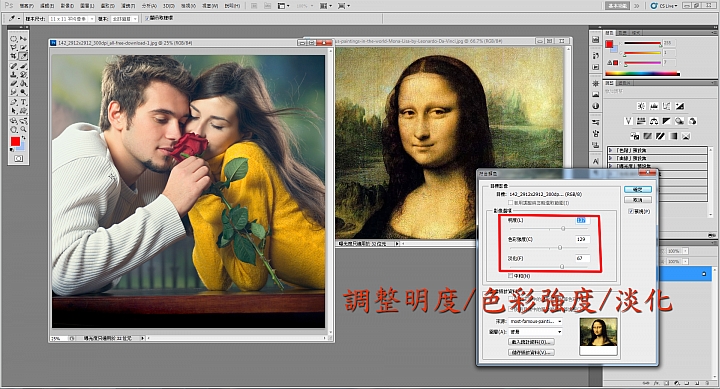
Task: Click the Mona Lisa source thumbnail in dialog
Action: click(598, 332)
